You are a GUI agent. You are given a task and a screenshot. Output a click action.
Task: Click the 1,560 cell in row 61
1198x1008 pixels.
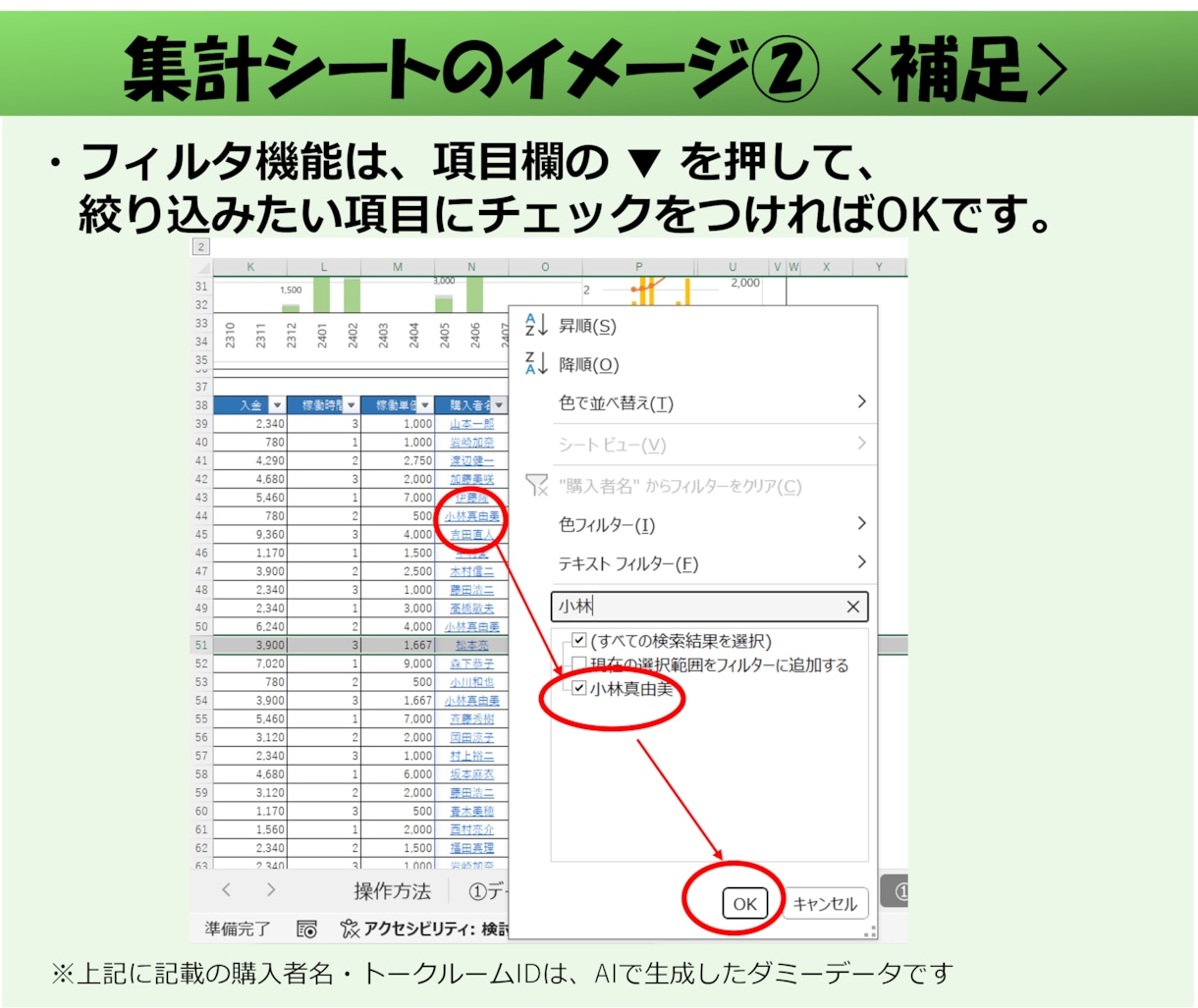coord(250,829)
